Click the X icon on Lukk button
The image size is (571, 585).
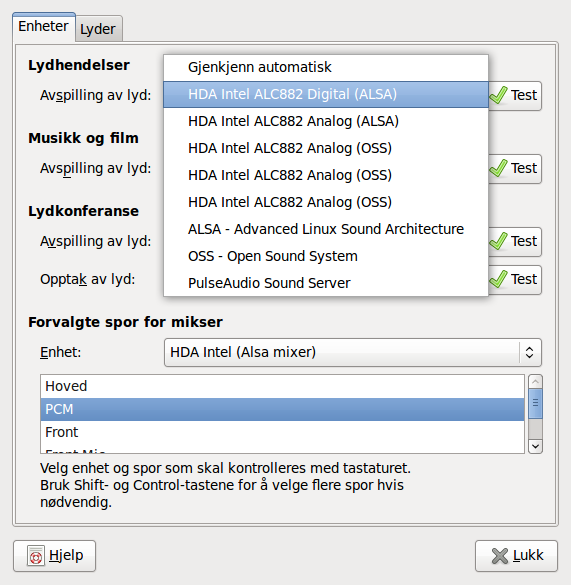point(500,556)
